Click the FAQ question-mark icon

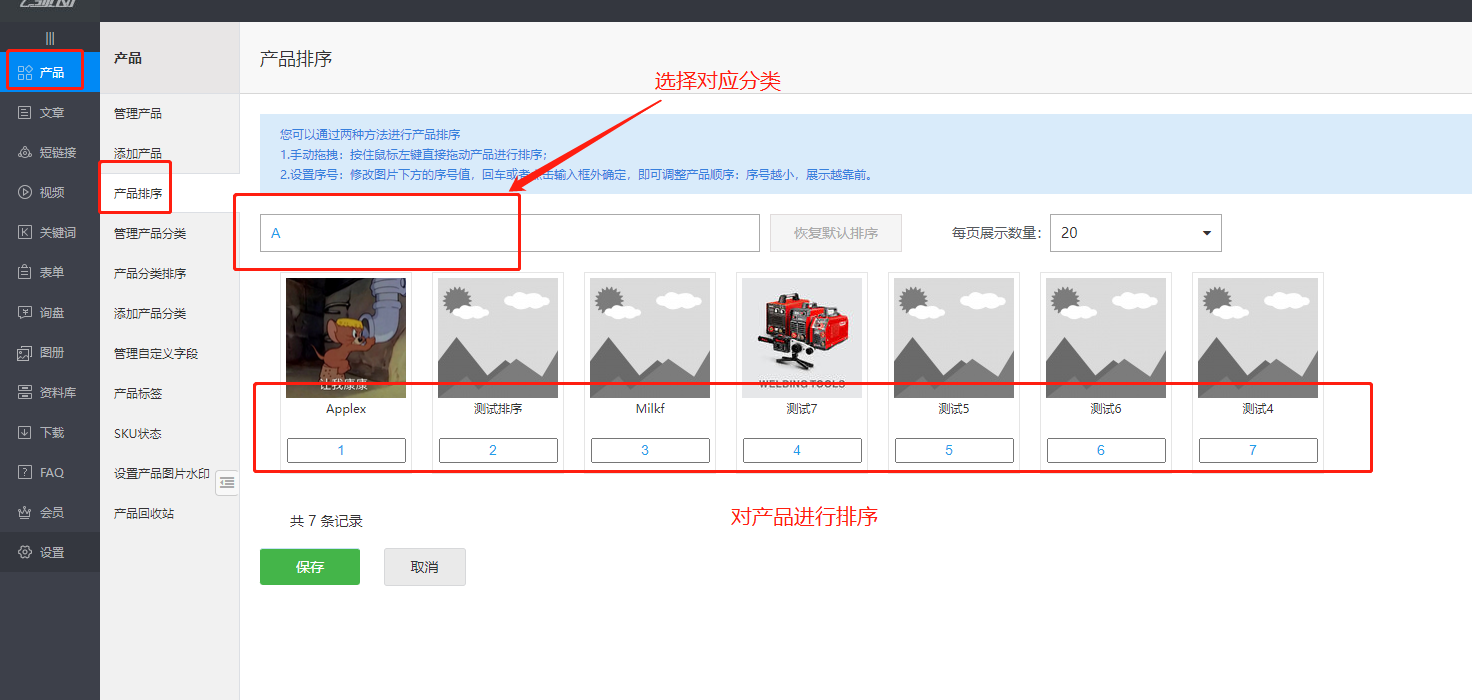pyautogui.click(x=26, y=472)
